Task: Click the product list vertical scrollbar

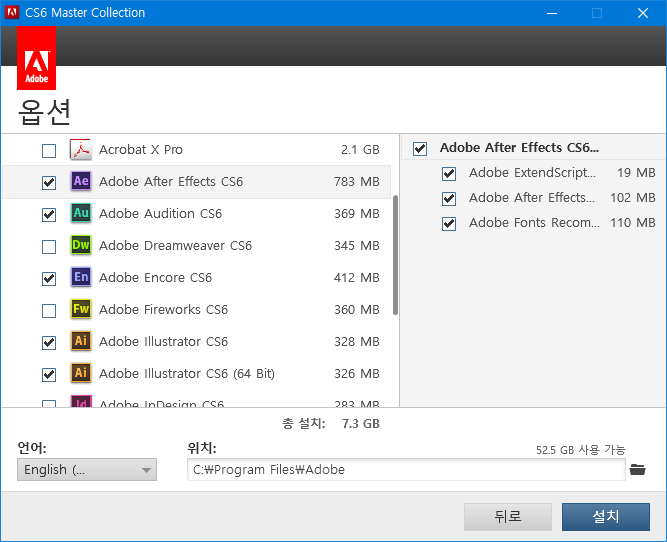Action: coord(395,255)
